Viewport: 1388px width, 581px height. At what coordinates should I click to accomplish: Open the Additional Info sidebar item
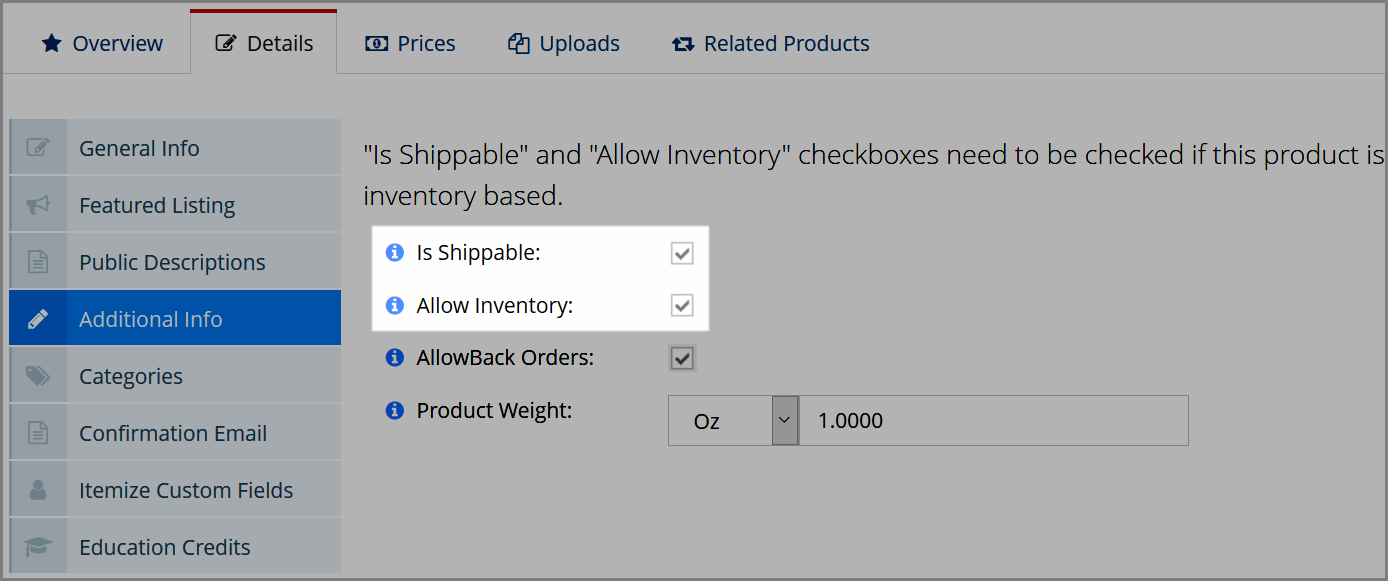175,318
